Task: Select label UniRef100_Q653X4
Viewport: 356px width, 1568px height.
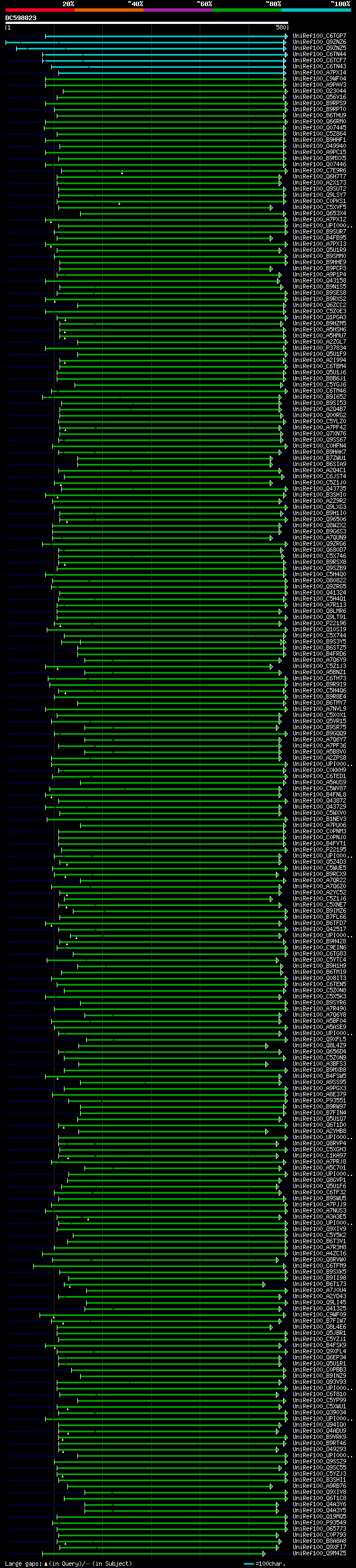Action: pos(319,213)
